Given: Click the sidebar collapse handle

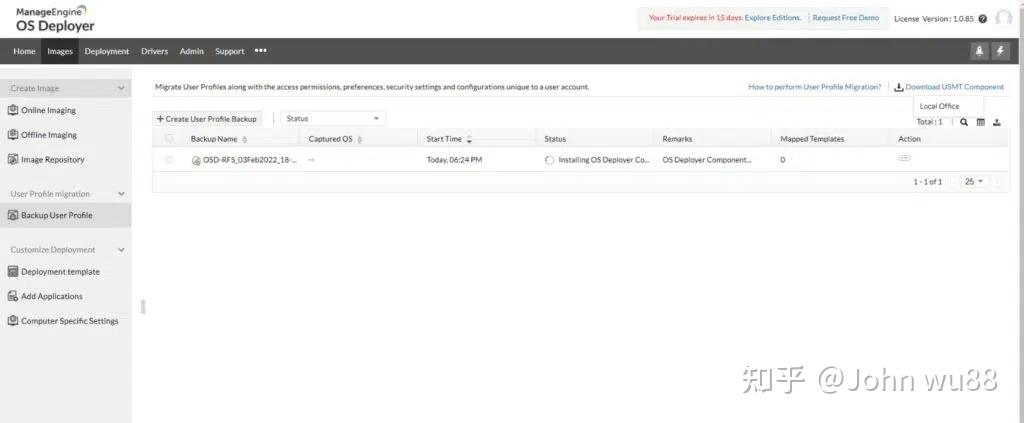Looking at the screenshot, I should tap(143, 306).
